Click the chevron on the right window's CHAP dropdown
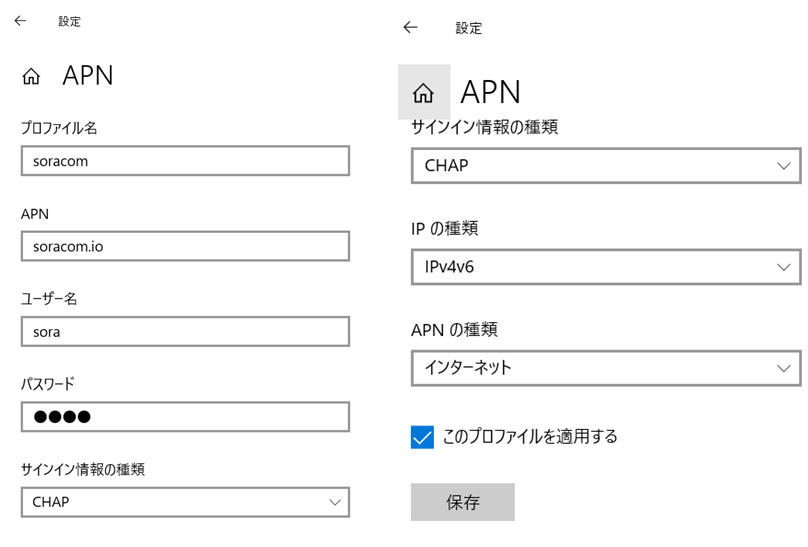 click(783, 166)
